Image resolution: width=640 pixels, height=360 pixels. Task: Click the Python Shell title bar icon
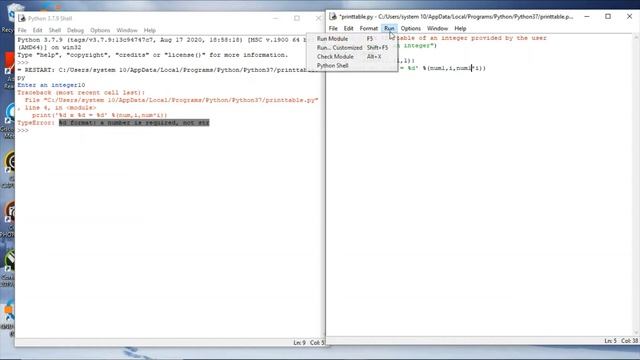[22, 18]
